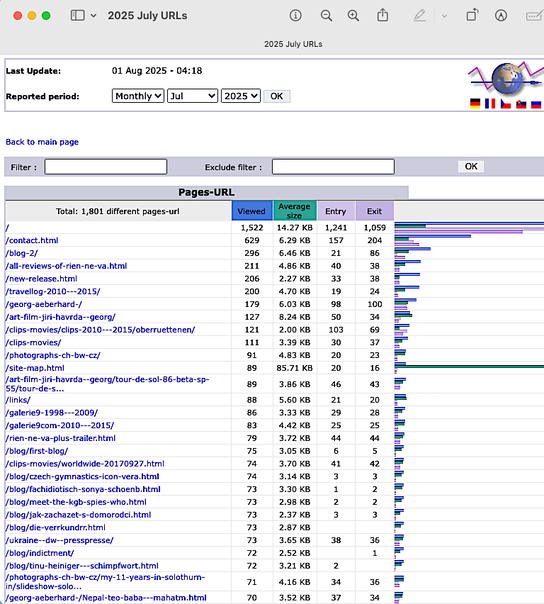This screenshot has height=604, width=544.
Task: Open the 2025 year dropdown
Action: [x=240, y=96]
